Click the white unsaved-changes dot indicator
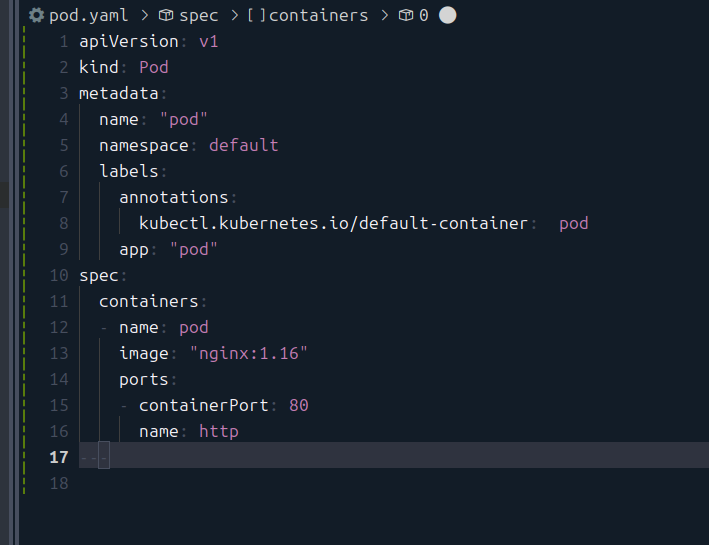 pos(447,16)
